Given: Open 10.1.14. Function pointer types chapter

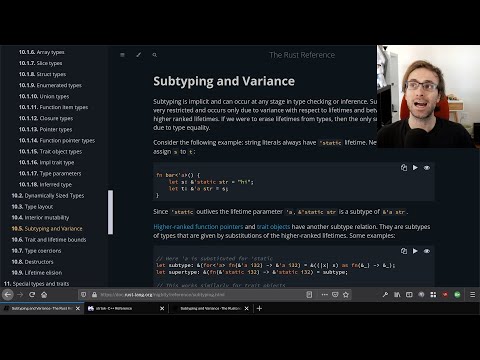Looking at the screenshot, I should (x=57, y=140).
